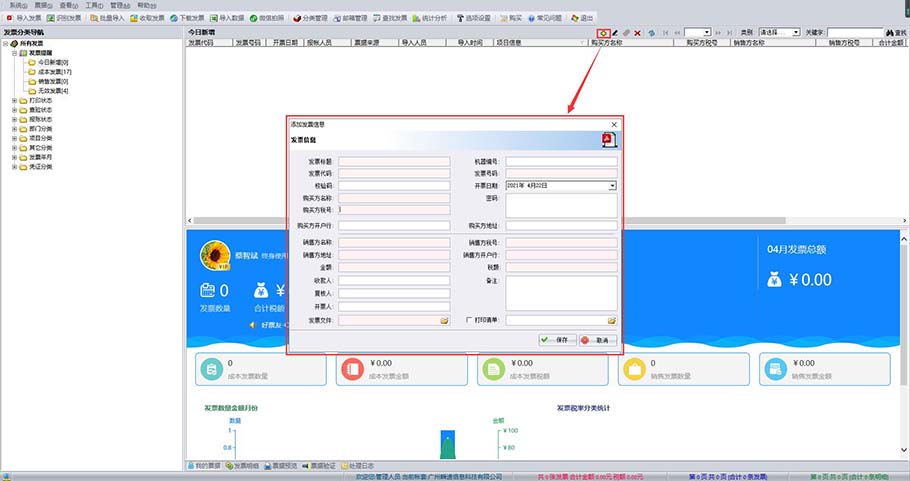Open 微信拍照 from the toolbar

265,18
